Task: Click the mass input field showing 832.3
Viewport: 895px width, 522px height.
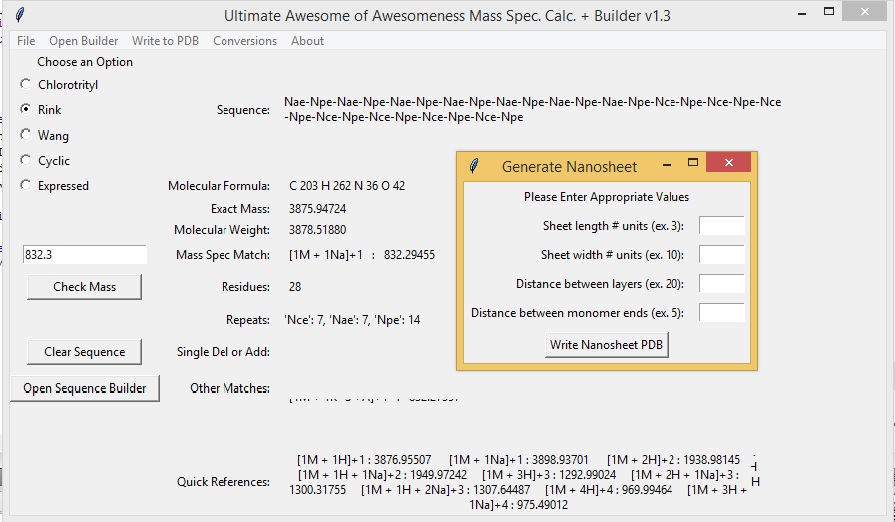Action: 85,255
